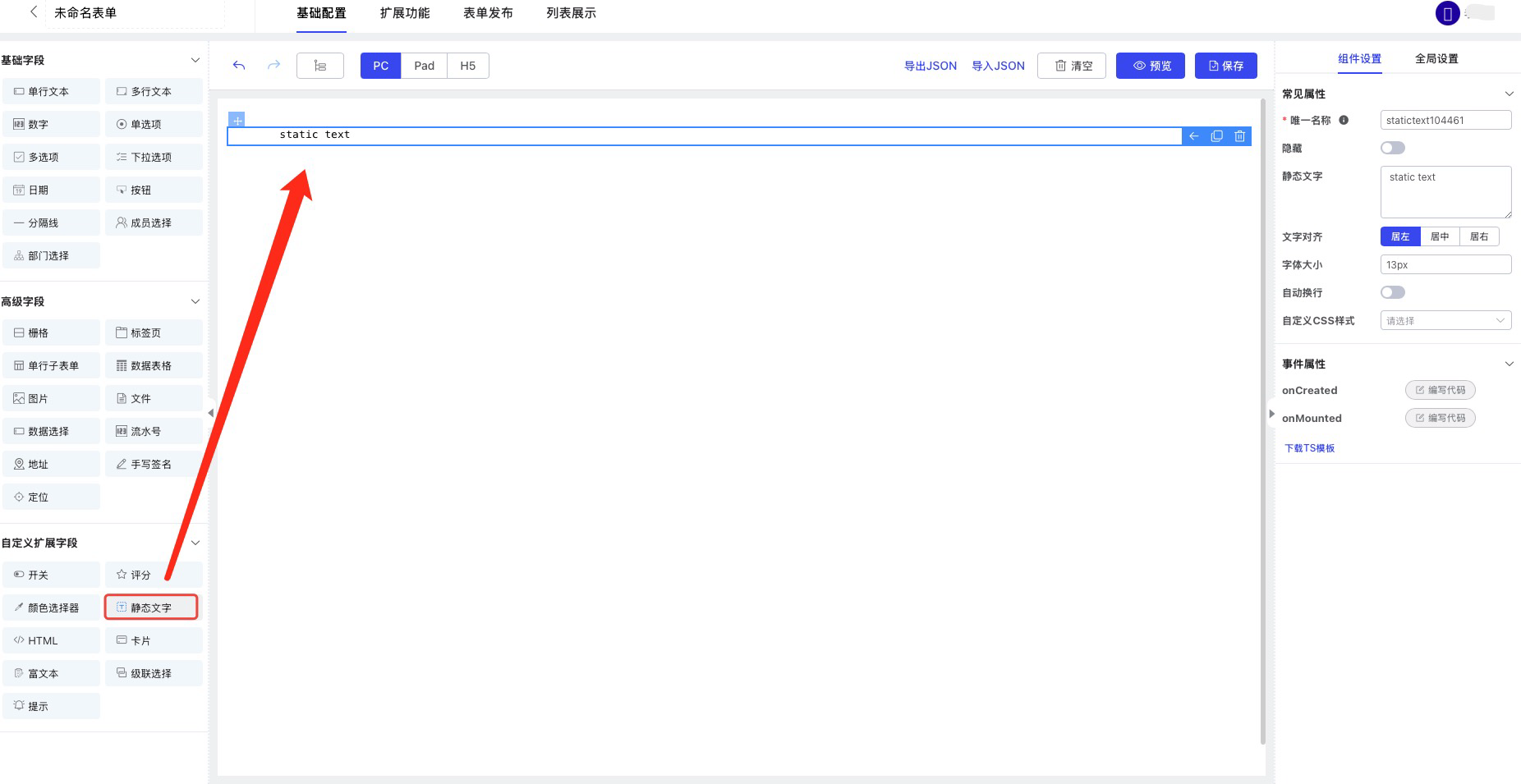Screen dimensions: 1521x784
Task: Click the left arrow on selected component
Action: (x=1193, y=136)
